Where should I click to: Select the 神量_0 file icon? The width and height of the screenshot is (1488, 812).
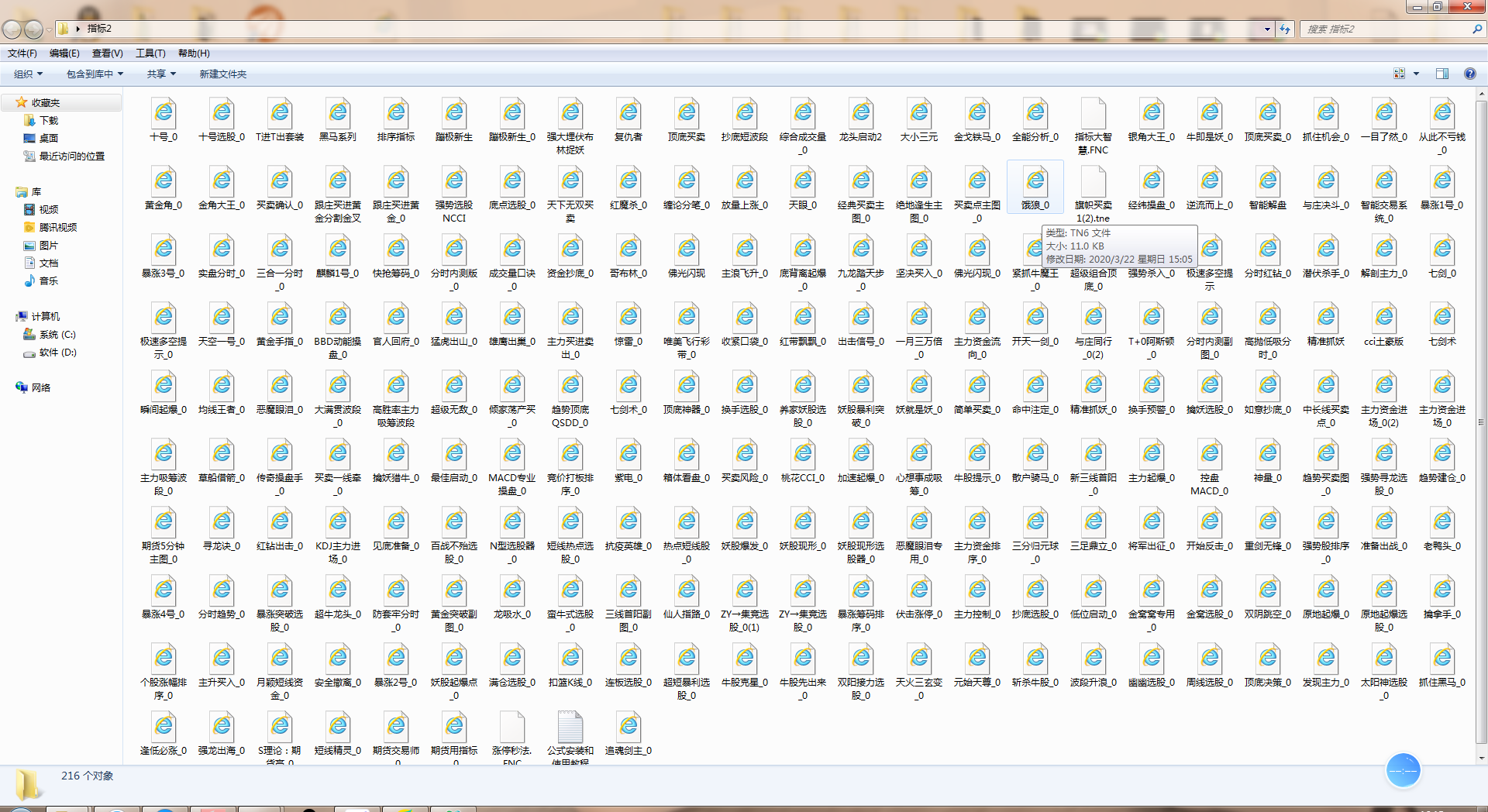click(x=1268, y=454)
